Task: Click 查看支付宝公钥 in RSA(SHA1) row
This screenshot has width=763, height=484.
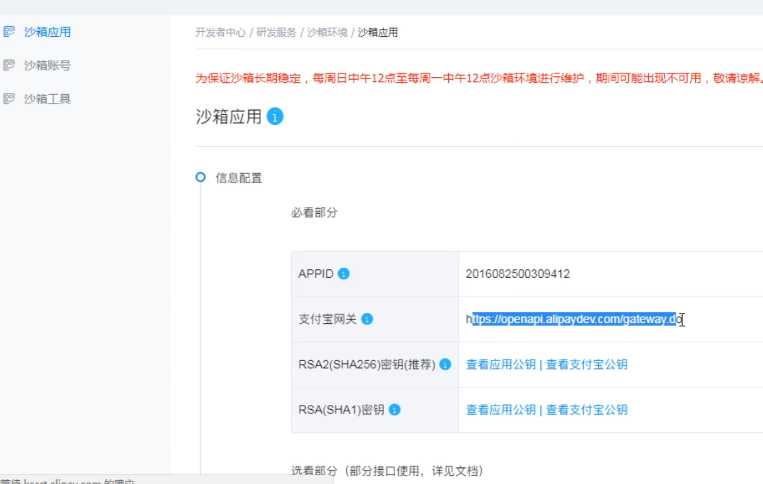Action: pyautogui.click(x=586, y=410)
